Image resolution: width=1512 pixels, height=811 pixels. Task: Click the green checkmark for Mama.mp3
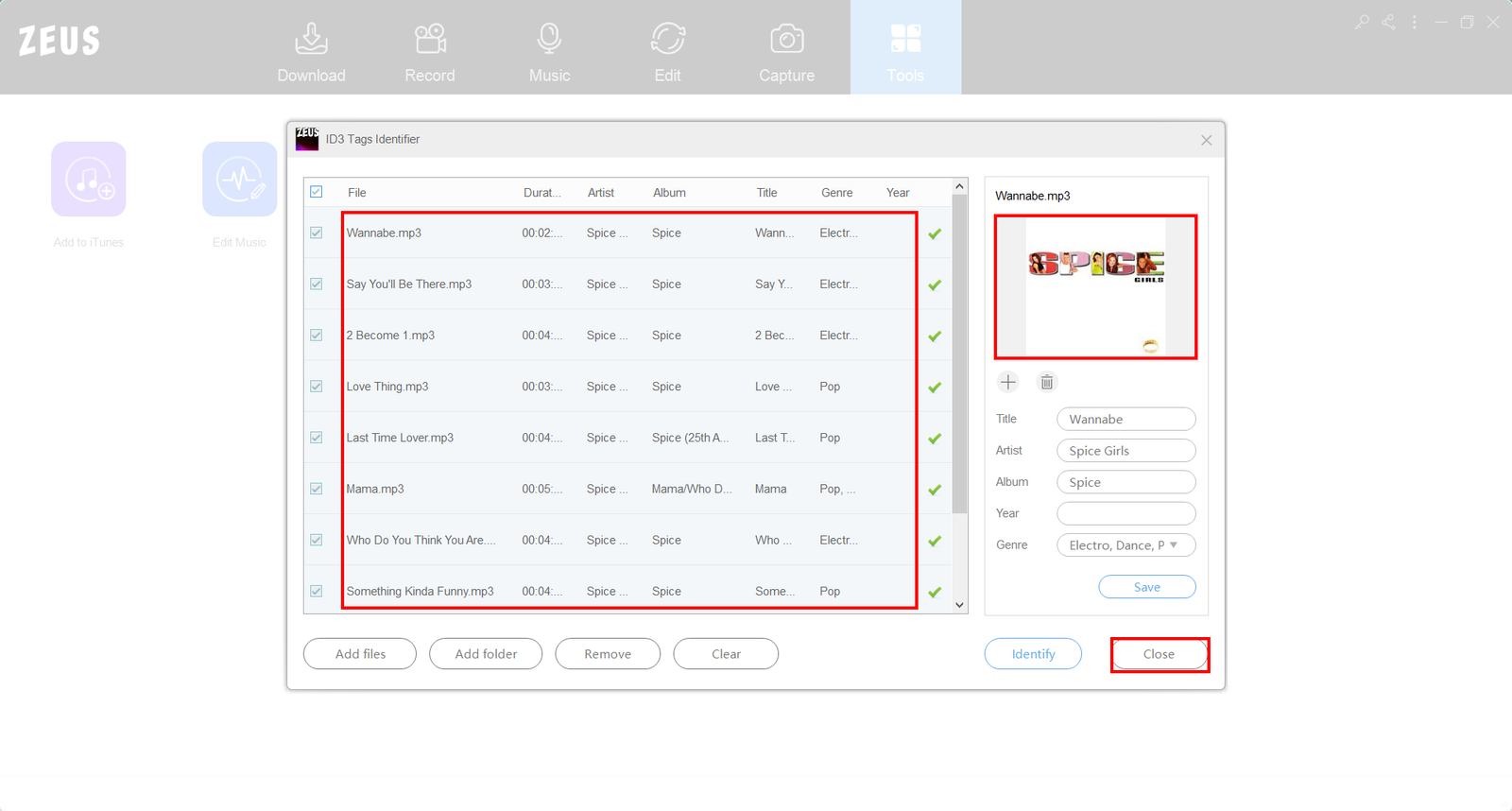point(935,490)
